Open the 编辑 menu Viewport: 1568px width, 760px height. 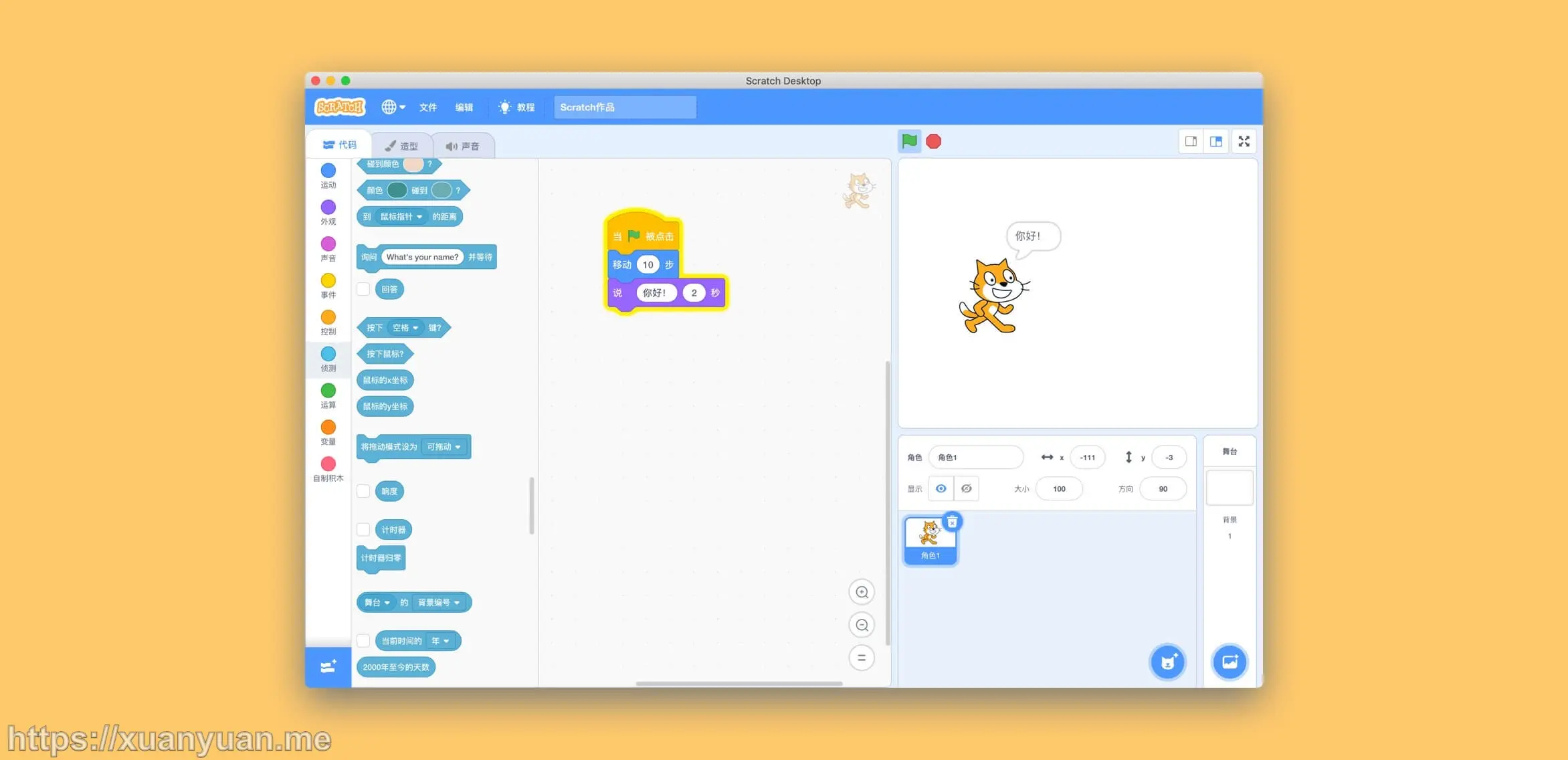tap(464, 107)
